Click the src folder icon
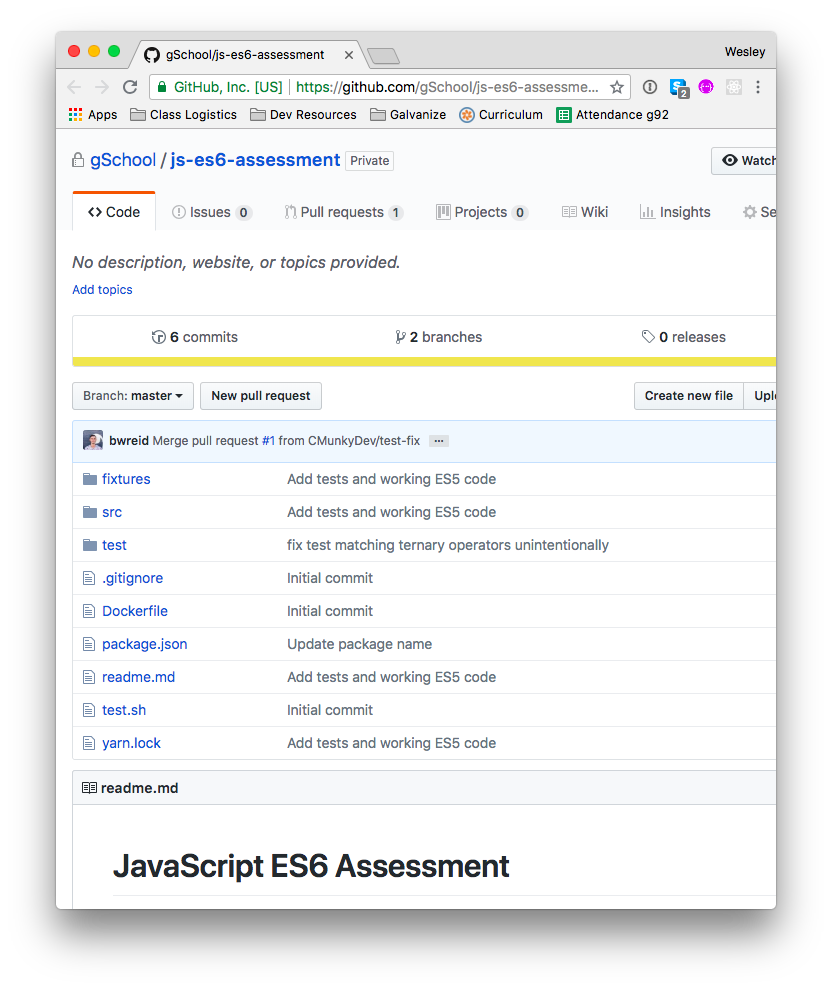 90,512
